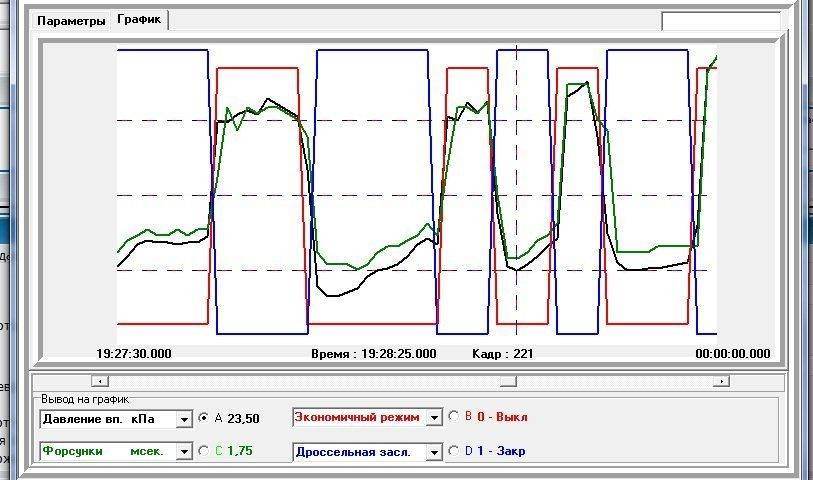
Task: Click the empty text field at top right
Action: 720,21
